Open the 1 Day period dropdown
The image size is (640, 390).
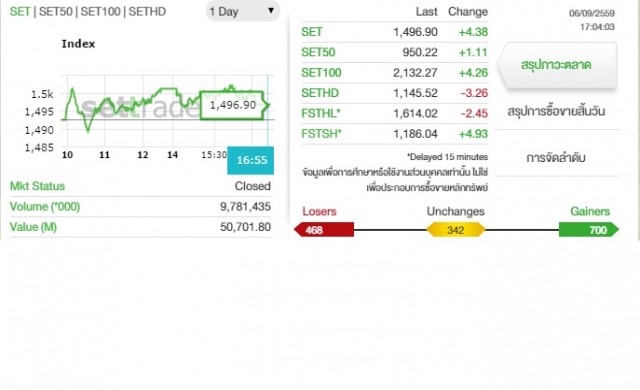pos(242,11)
